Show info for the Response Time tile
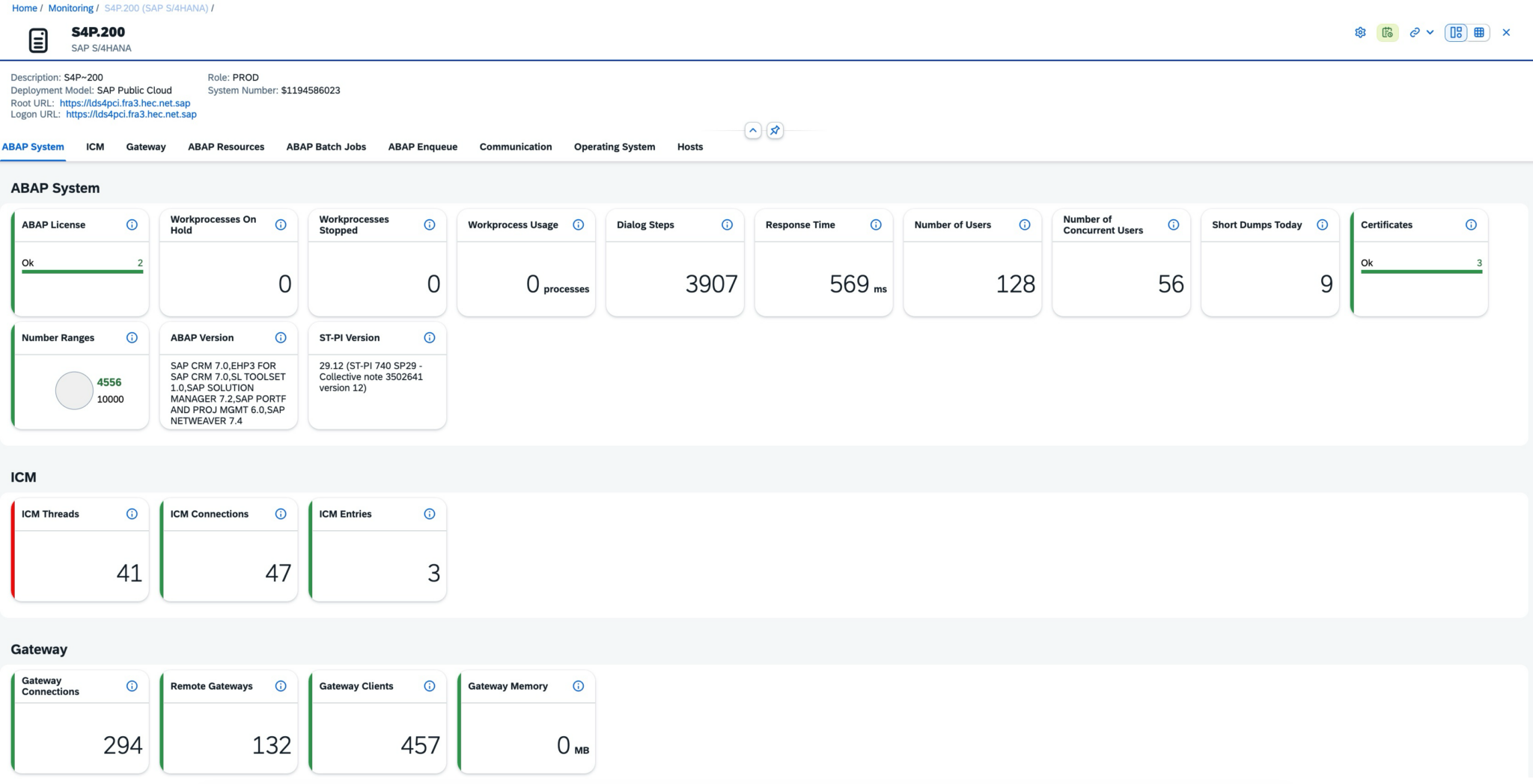Image resolution: width=1533 pixels, height=784 pixels. point(876,224)
